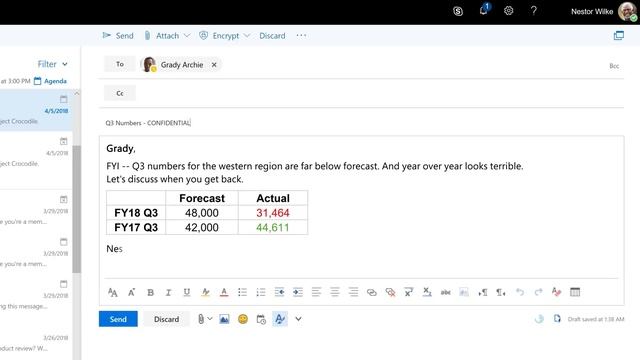The width and height of the screenshot is (640, 360).
Task: Align text right
Action: 353,292
